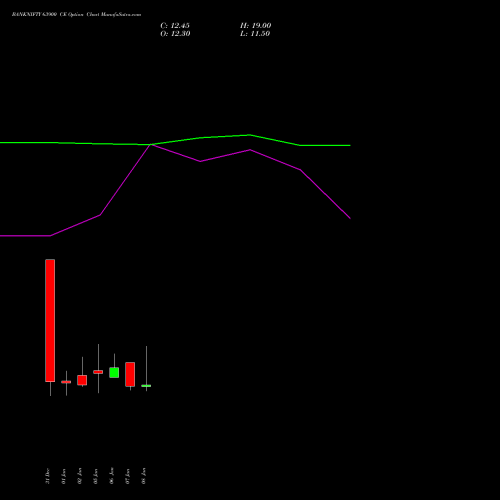Click the chart title text at top left
This screenshot has height=500, width=500.
coord(76,15)
